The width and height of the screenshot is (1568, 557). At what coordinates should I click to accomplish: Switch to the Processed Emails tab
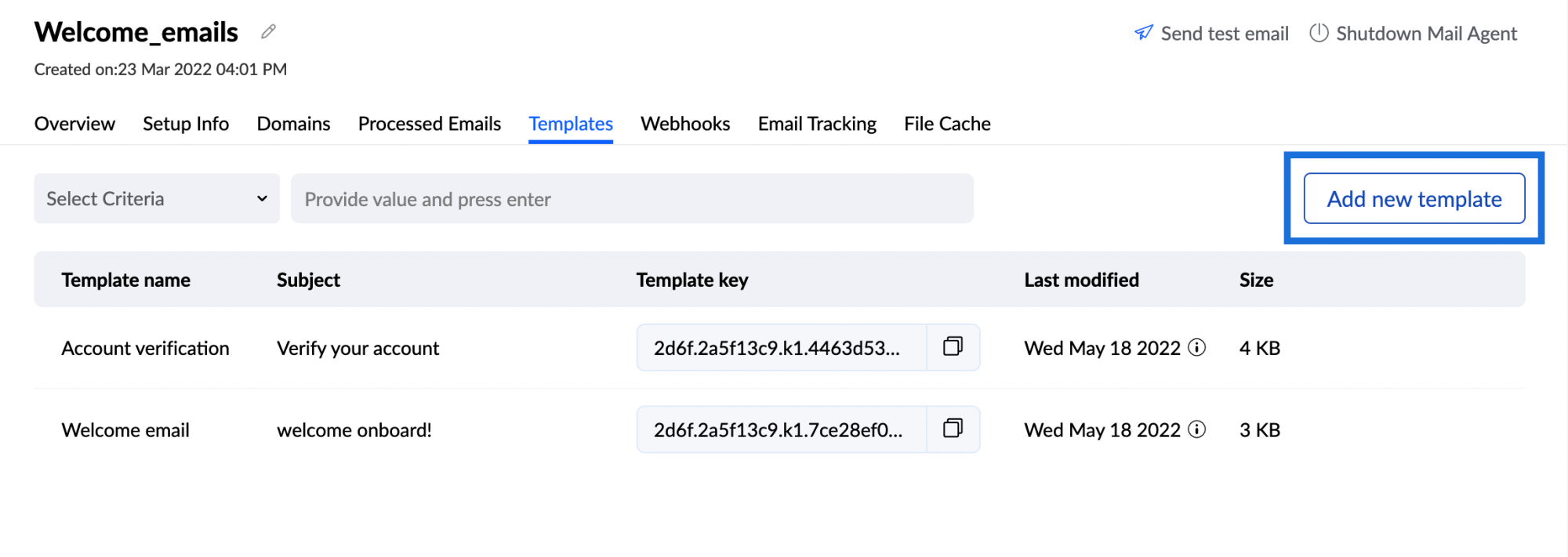429,123
